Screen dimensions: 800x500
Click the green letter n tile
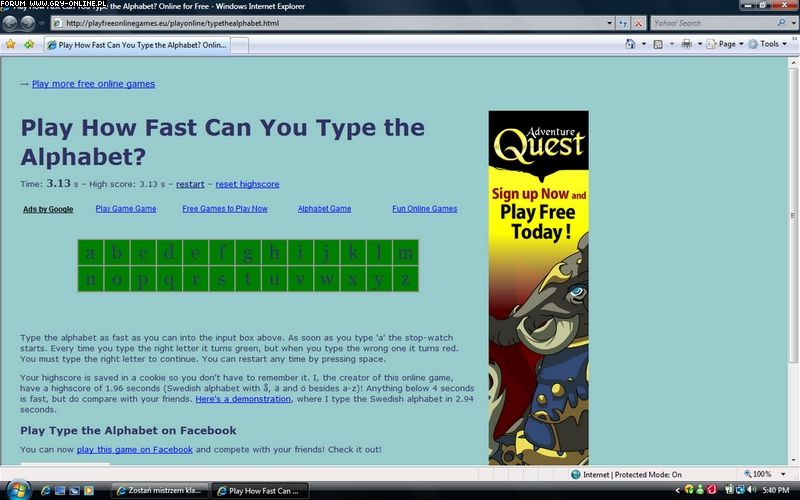(91, 279)
